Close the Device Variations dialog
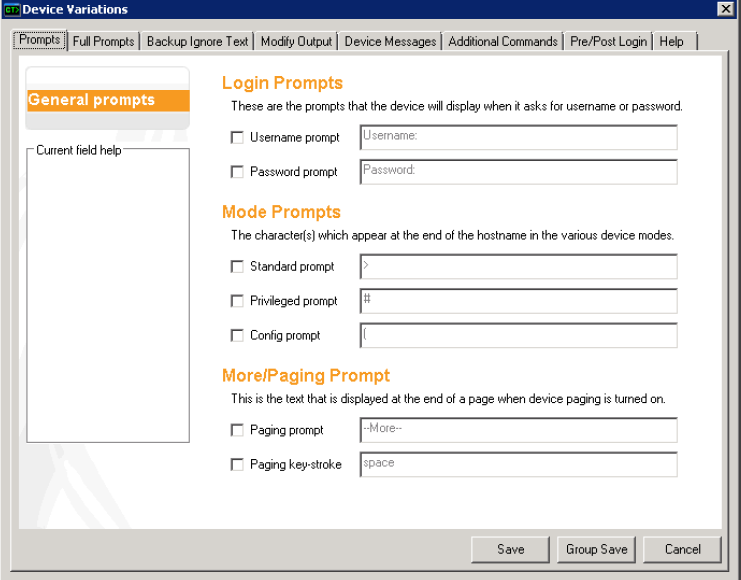741x580 pixels. pos(726,9)
